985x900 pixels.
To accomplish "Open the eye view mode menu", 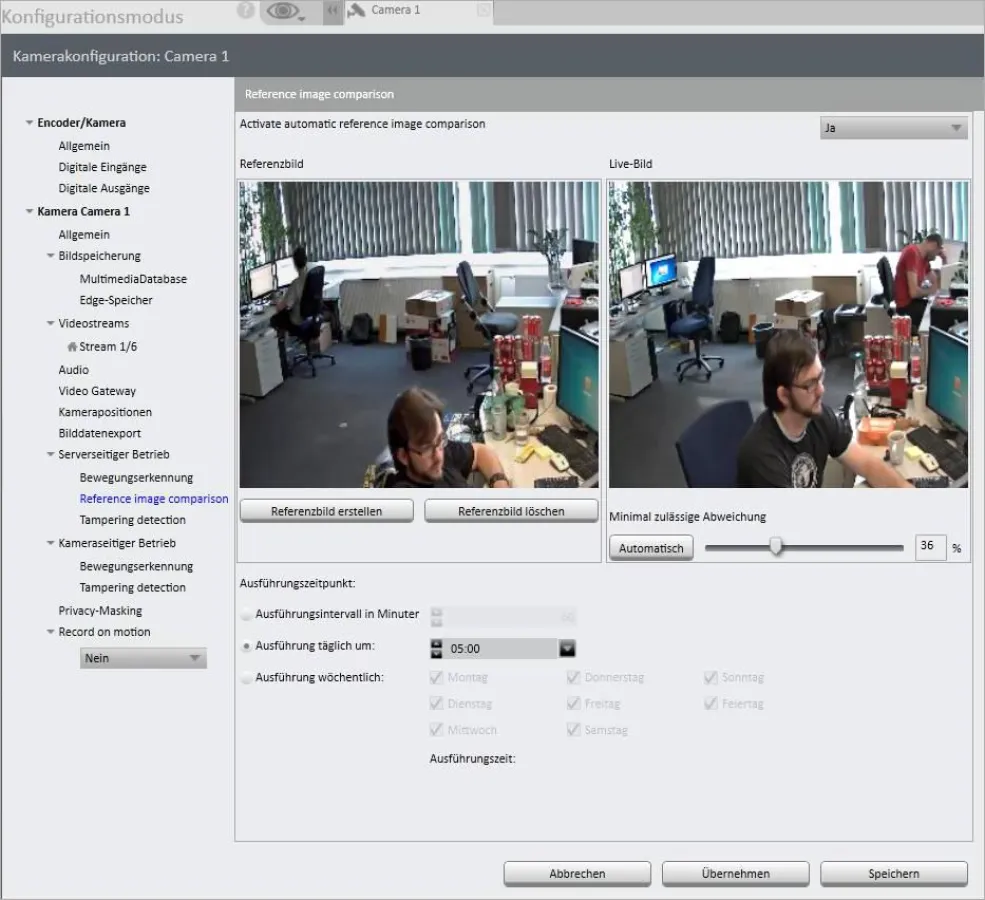I will [x=285, y=12].
